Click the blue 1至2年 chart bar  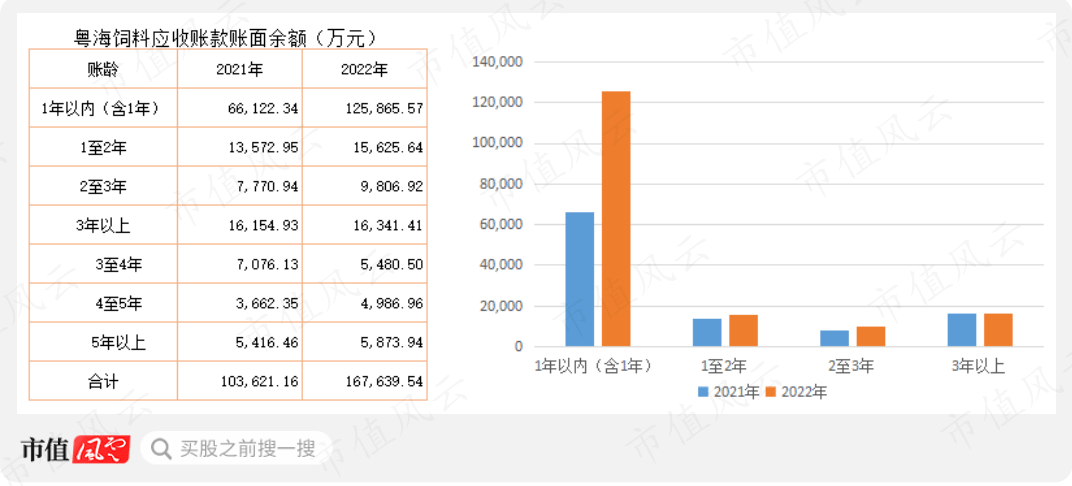coord(707,332)
